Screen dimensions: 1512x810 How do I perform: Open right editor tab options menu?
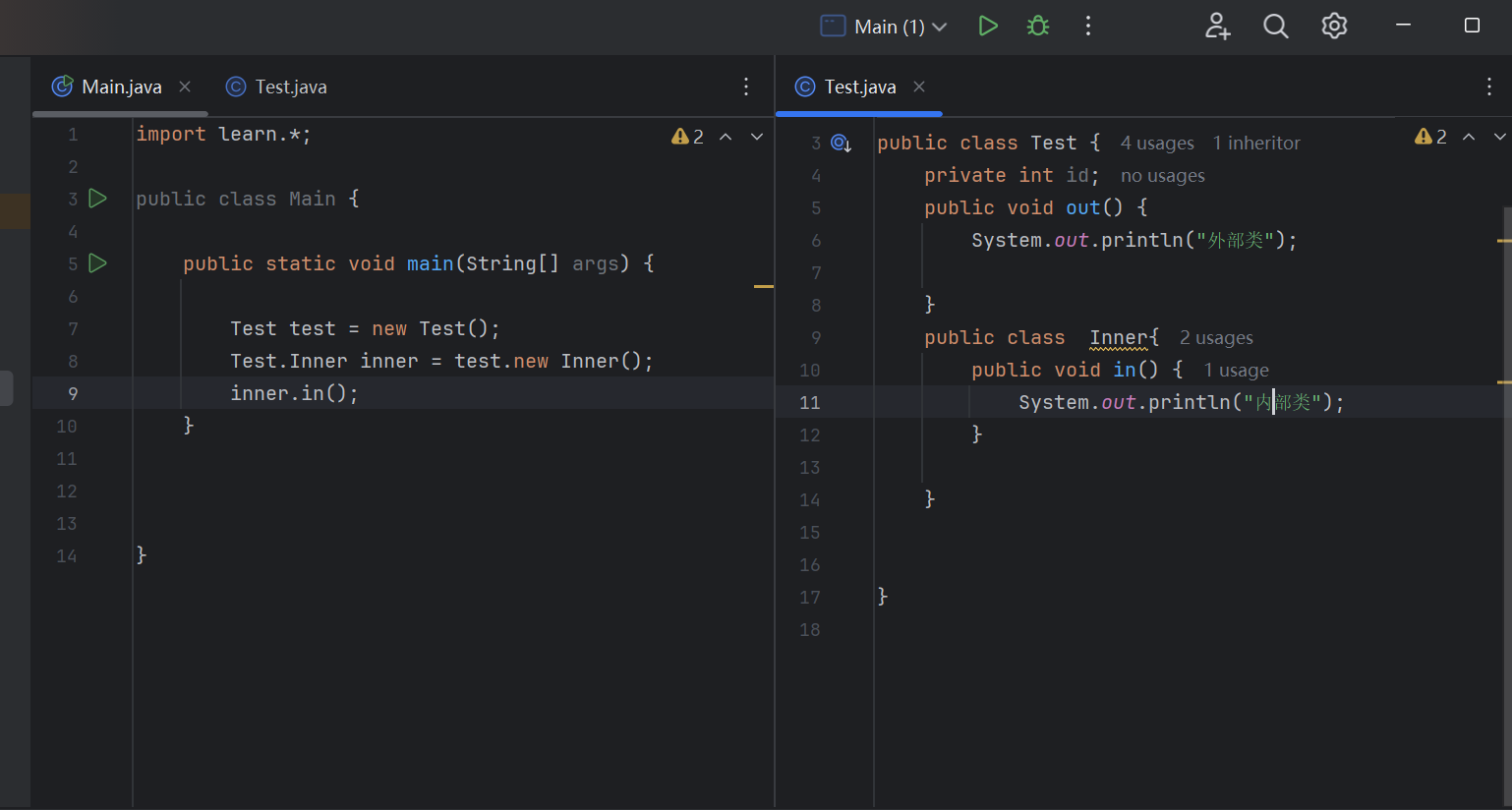coord(1489,87)
